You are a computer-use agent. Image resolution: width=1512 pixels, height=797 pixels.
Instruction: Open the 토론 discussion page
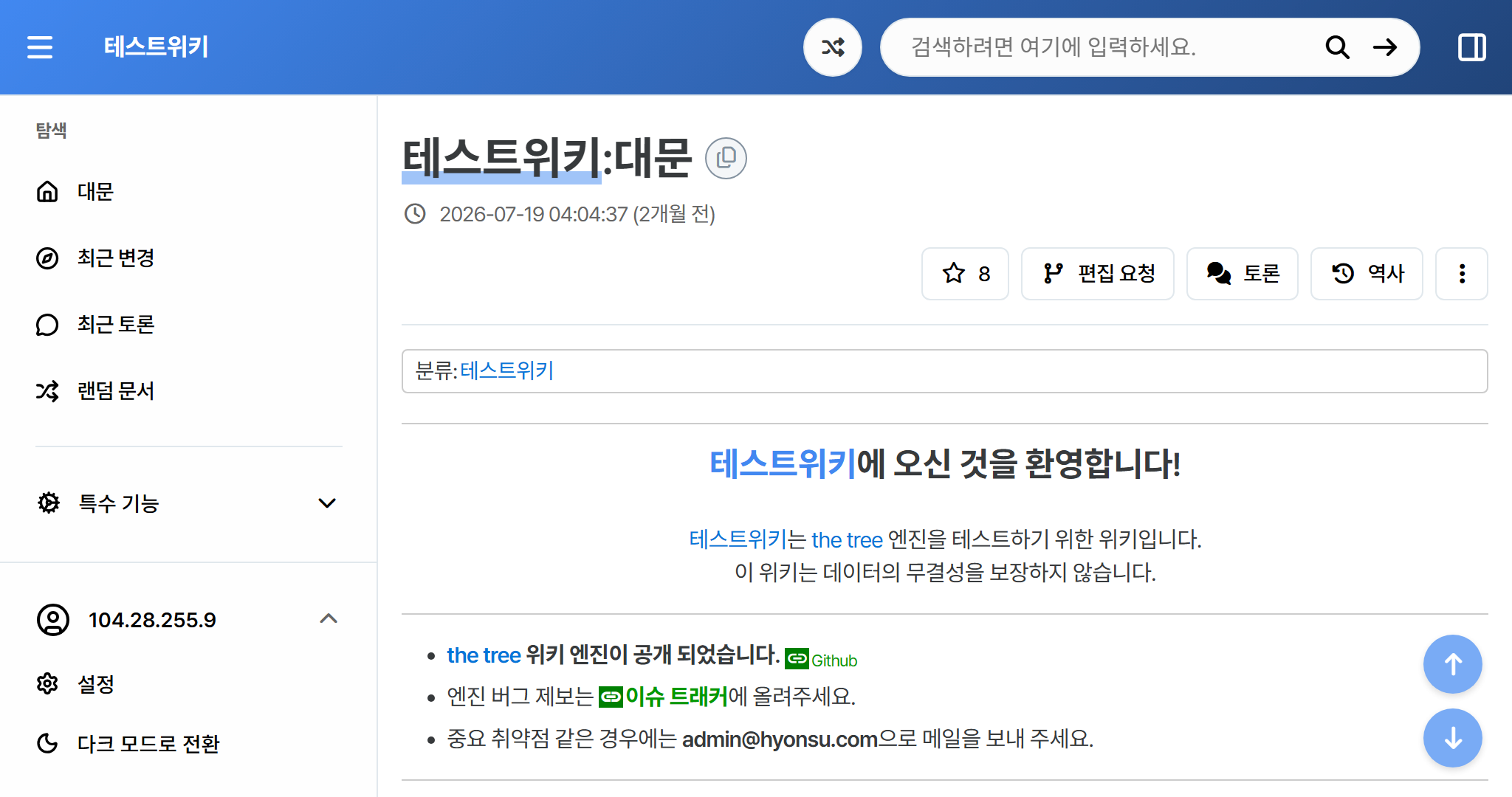tap(1243, 274)
